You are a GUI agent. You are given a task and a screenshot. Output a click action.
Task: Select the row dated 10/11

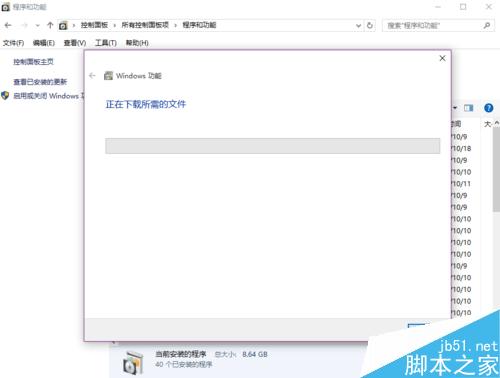(461, 184)
